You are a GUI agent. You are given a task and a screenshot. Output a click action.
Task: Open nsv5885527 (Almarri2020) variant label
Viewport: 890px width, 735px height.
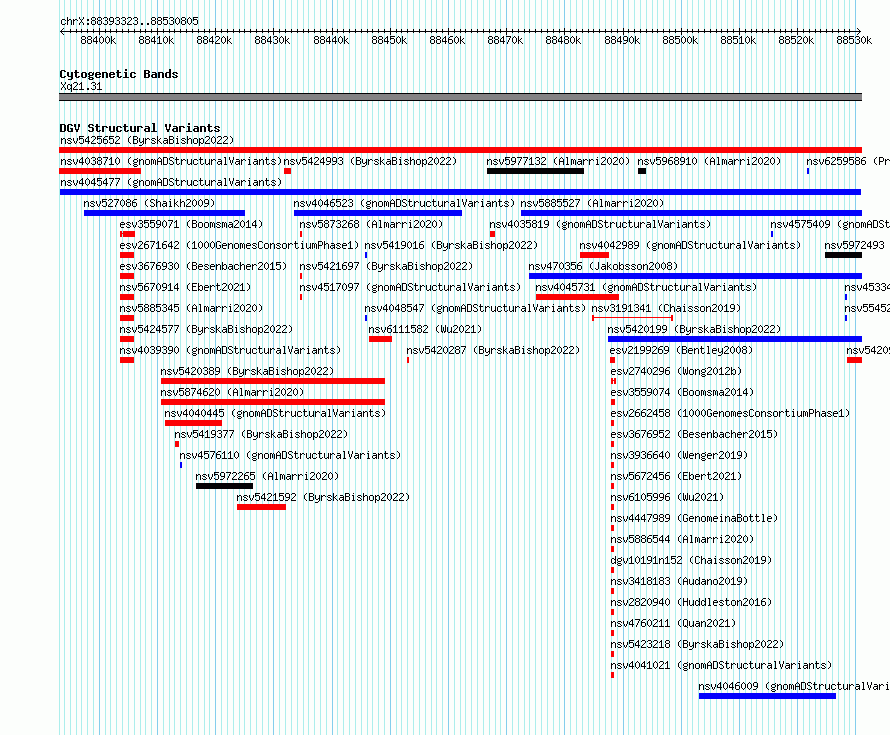pos(592,203)
